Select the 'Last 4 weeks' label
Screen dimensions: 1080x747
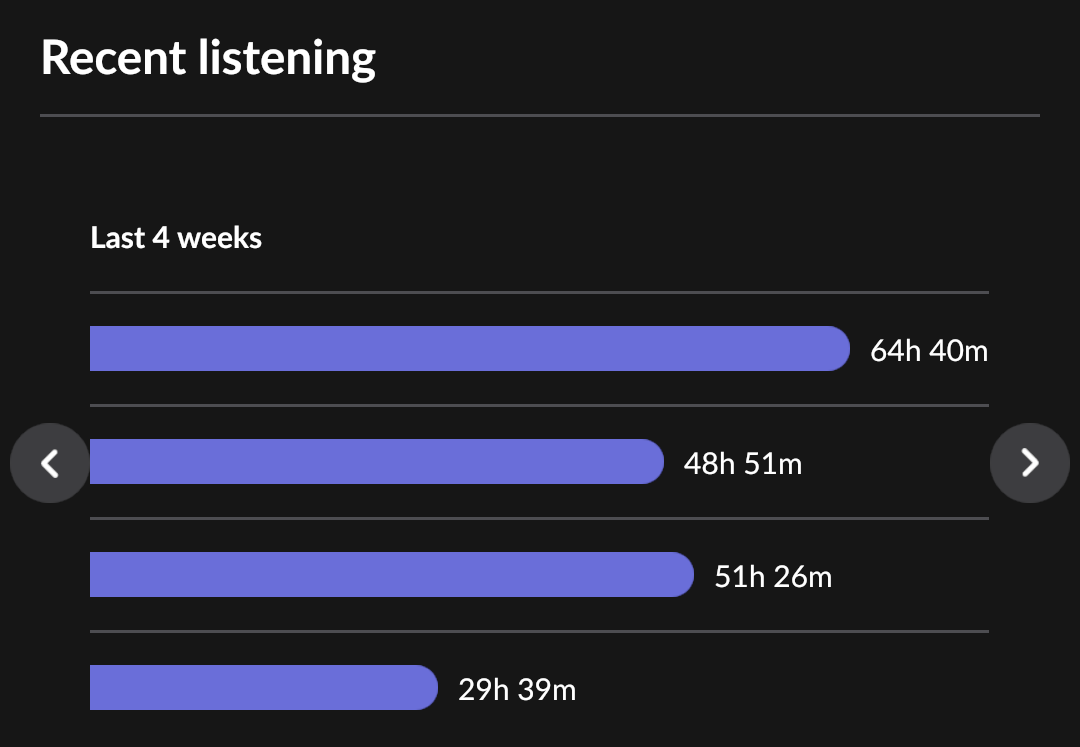coord(176,238)
